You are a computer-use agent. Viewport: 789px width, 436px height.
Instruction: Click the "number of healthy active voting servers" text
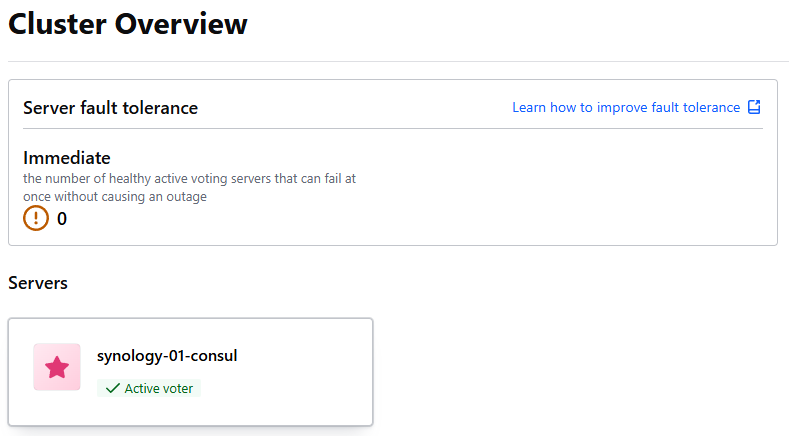(x=190, y=178)
